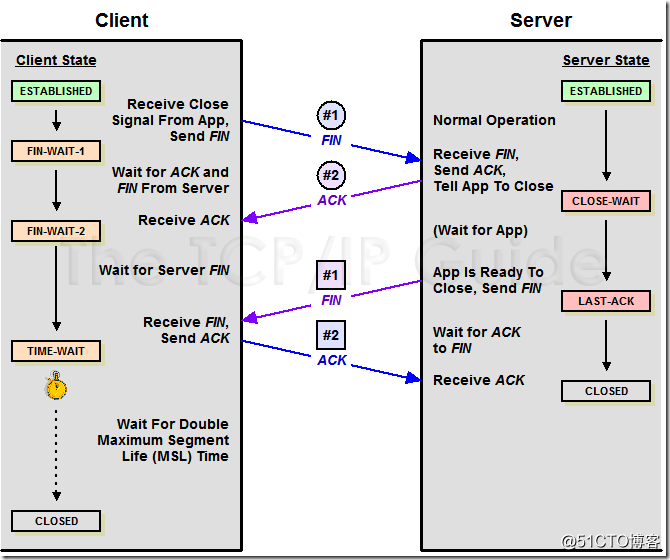Screen dimensions: 670x560
Task: Click the Client title
Action: tap(122, 20)
